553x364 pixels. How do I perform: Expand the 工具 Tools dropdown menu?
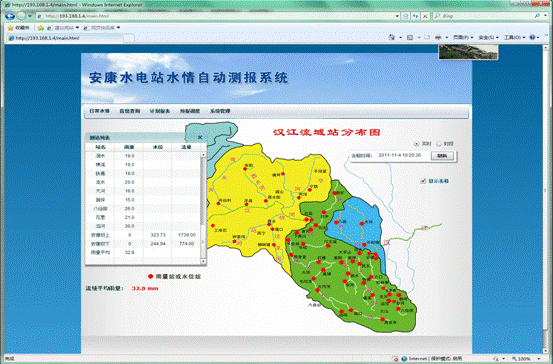pyautogui.click(x=514, y=37)
